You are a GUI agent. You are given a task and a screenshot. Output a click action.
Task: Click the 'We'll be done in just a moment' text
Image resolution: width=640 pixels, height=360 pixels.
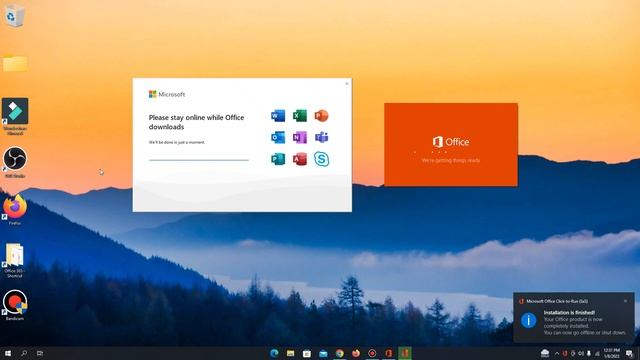[177, 142]
